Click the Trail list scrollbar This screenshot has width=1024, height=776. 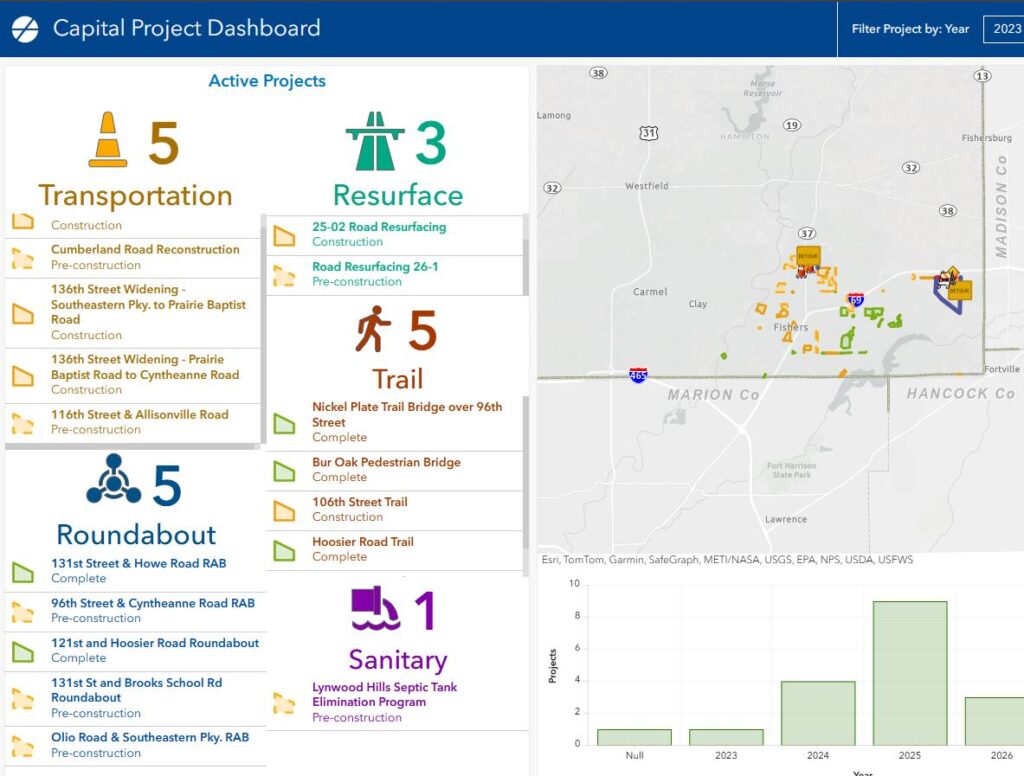click(526, 480)
